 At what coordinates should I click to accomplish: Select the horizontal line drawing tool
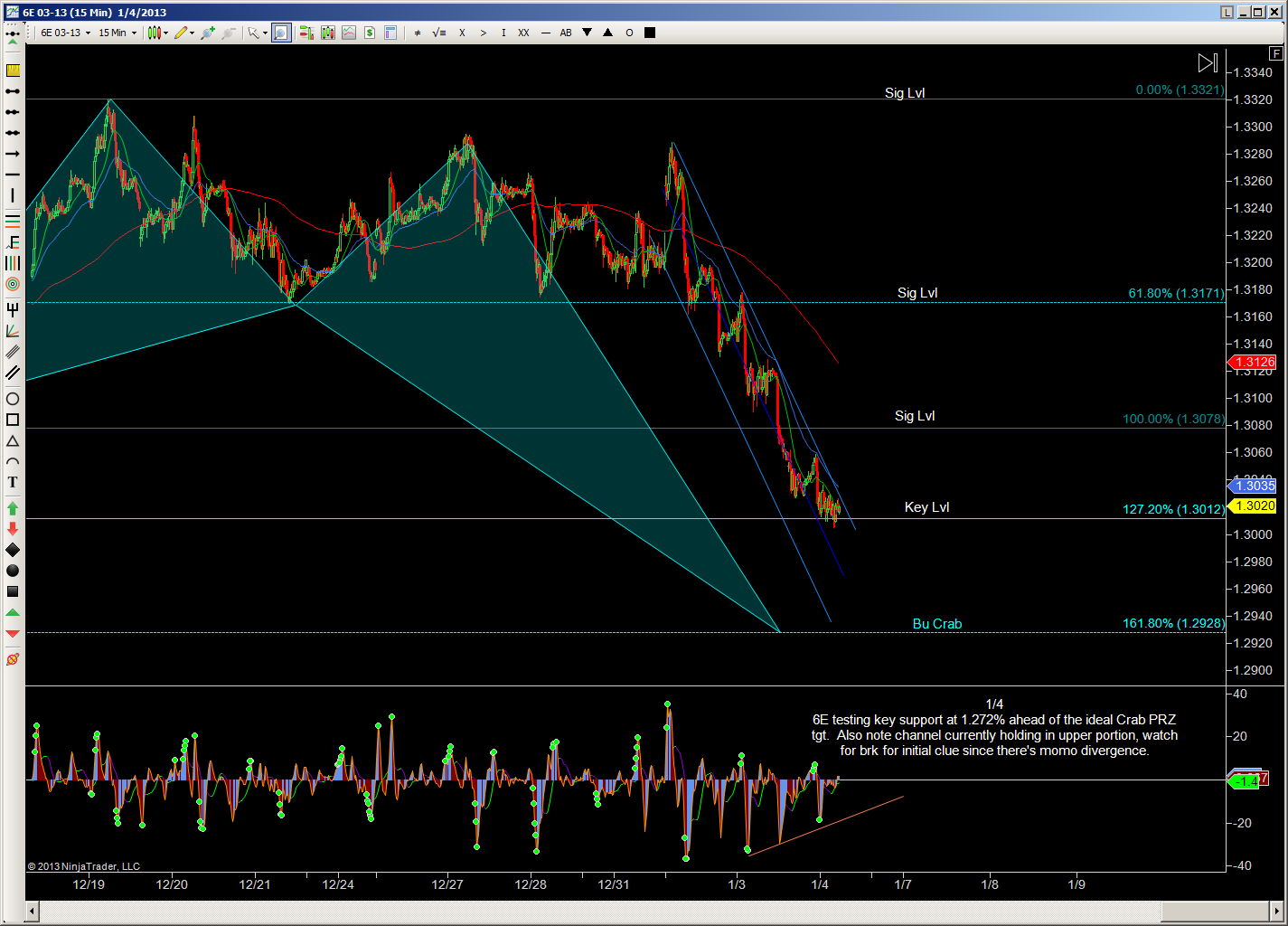[13, 175]
